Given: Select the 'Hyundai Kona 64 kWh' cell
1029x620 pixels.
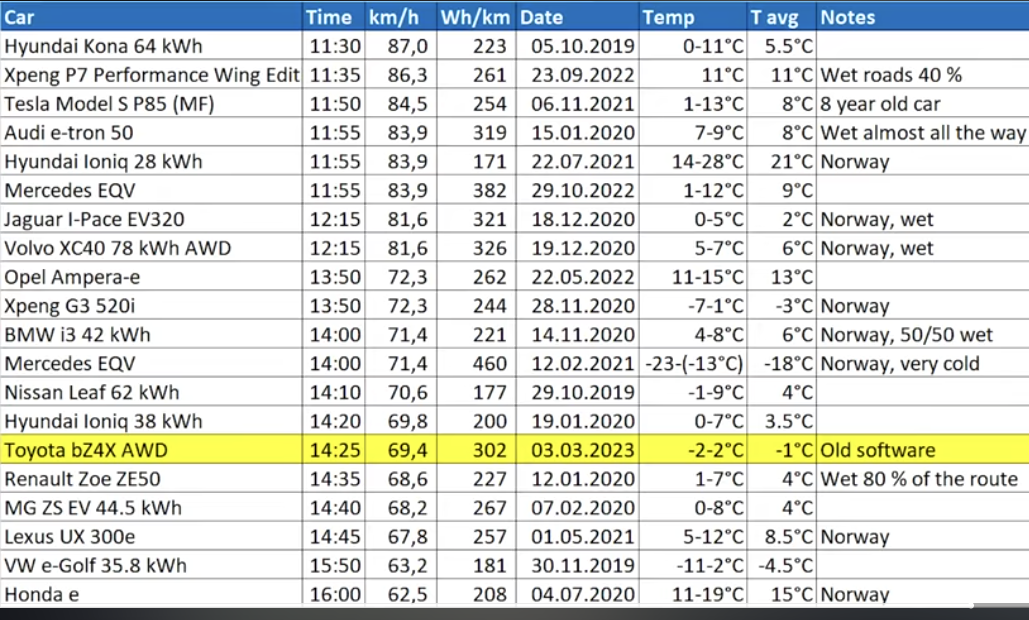Looking at the screenshot, I should [152, 46].
